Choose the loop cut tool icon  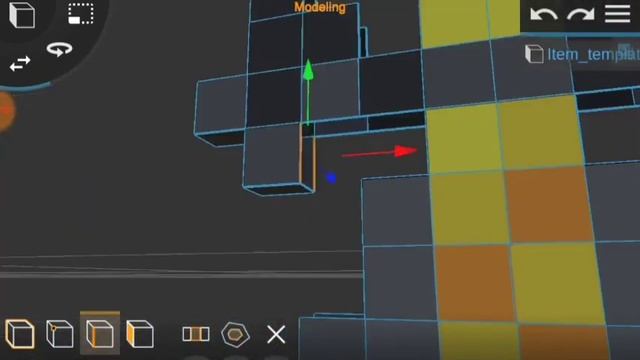196,334
